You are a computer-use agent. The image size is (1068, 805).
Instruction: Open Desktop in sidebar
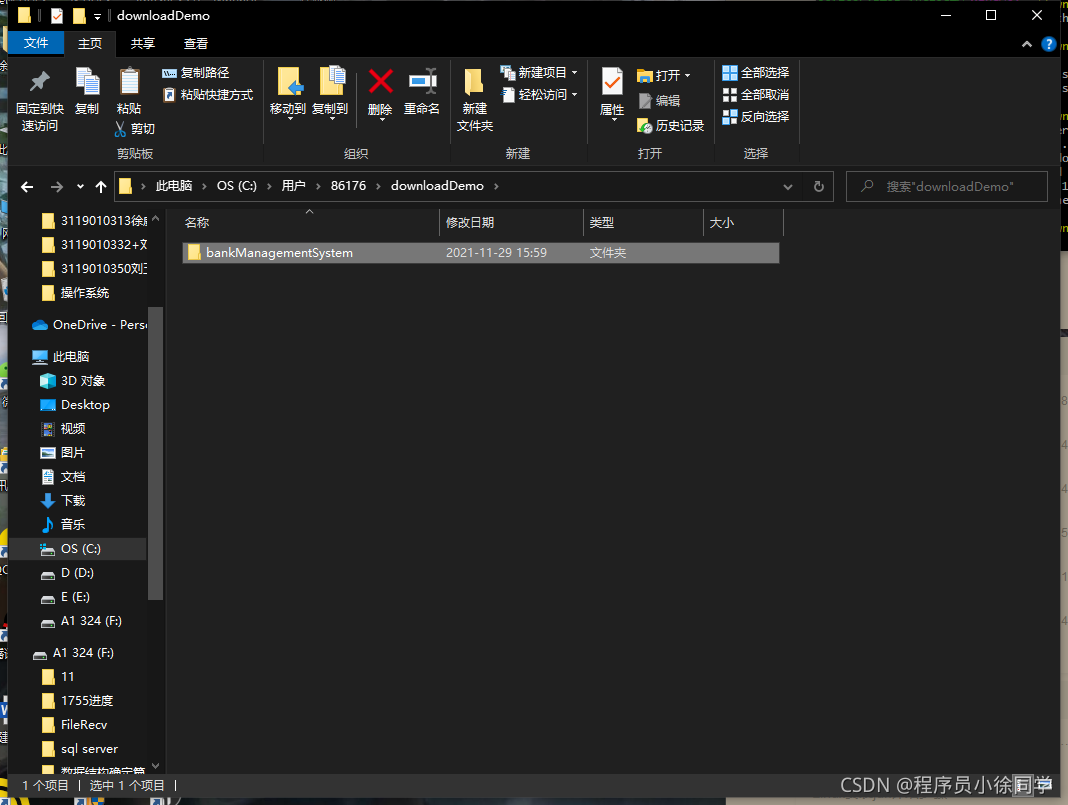pos(76,405)
